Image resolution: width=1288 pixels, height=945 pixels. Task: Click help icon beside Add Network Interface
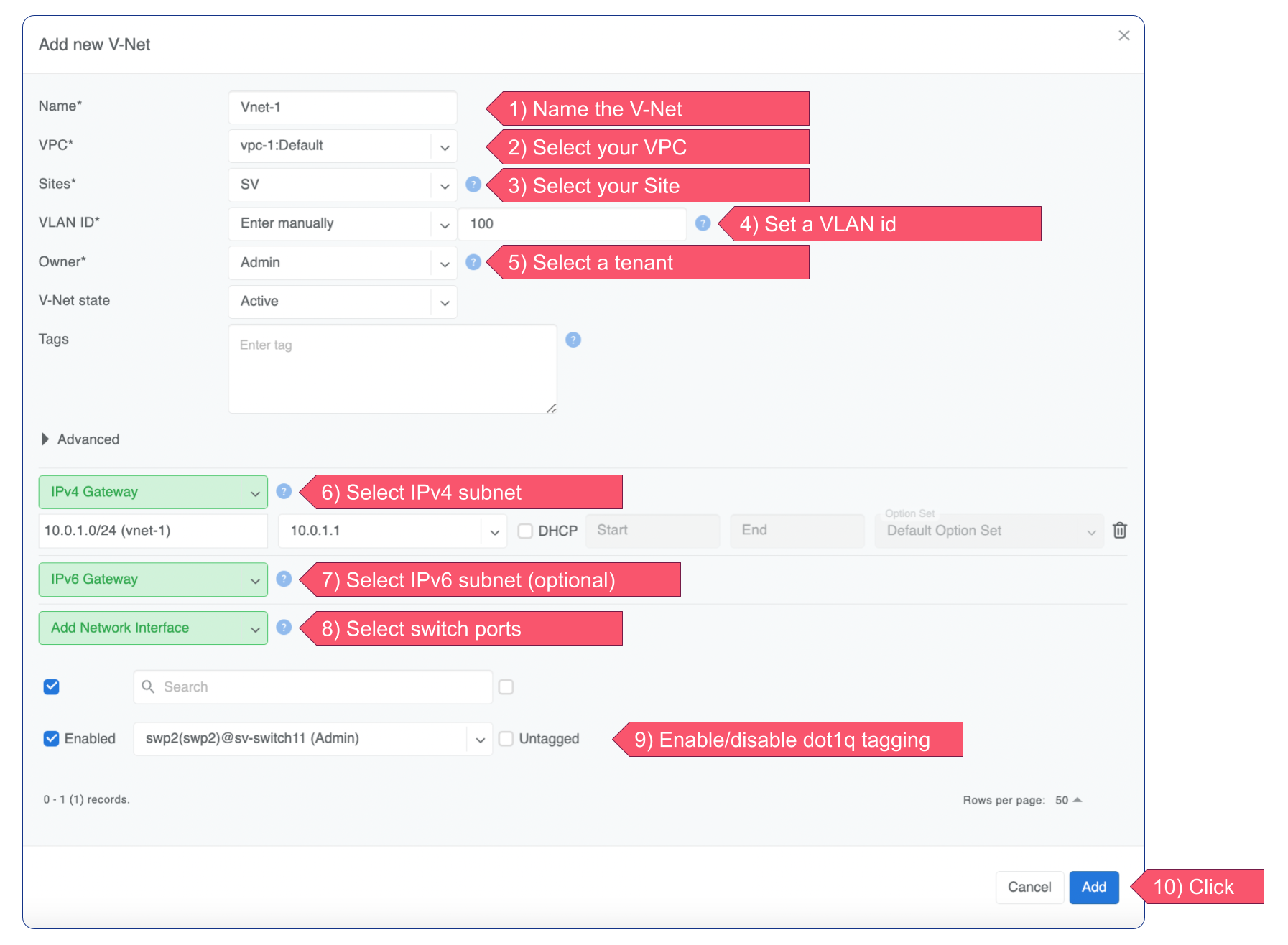[x=284, y=628]
